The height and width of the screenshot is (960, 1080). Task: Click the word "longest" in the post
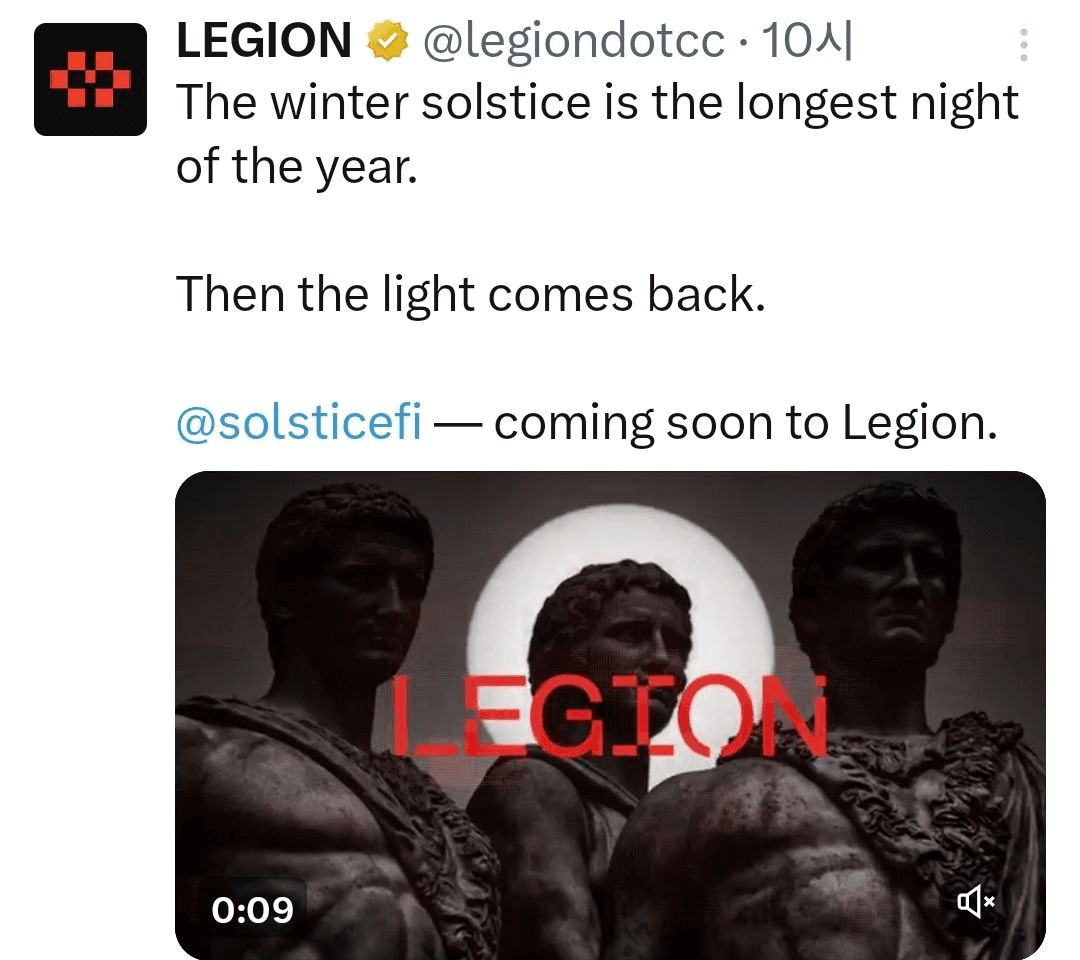pos(816,105)
